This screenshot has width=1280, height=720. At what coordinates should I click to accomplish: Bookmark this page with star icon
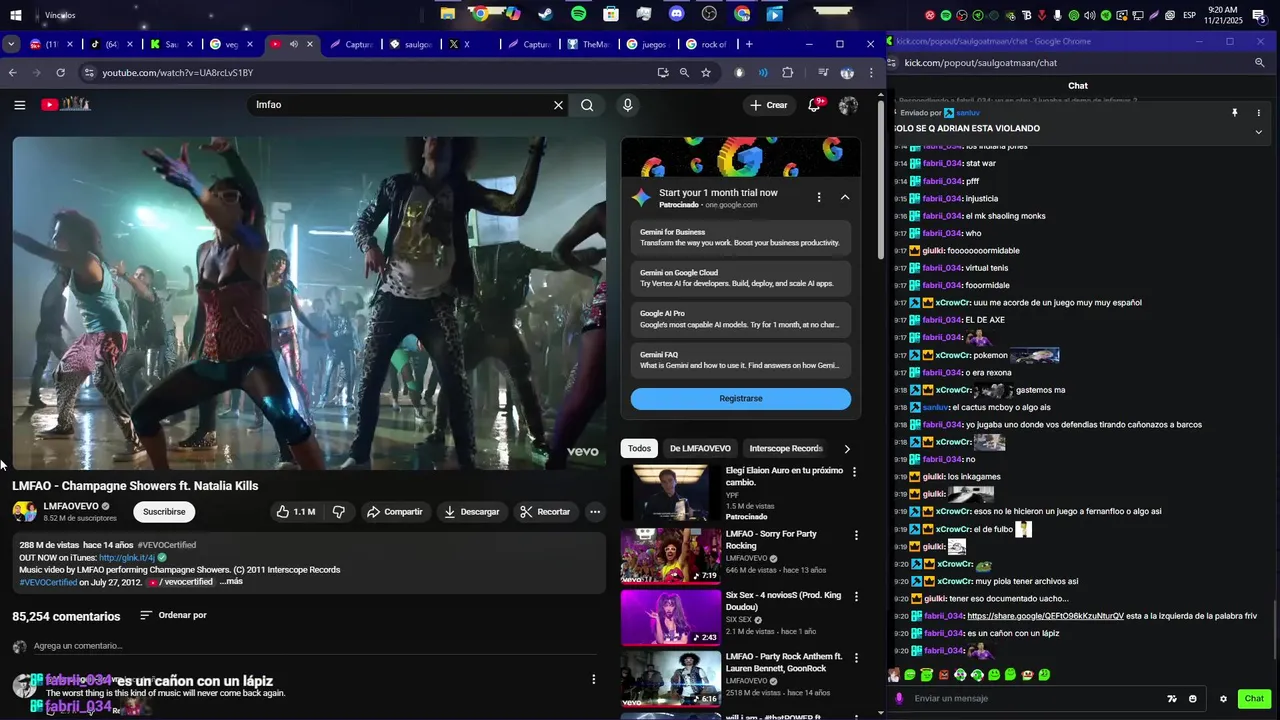pyautogui.click(x=706, y=73)
